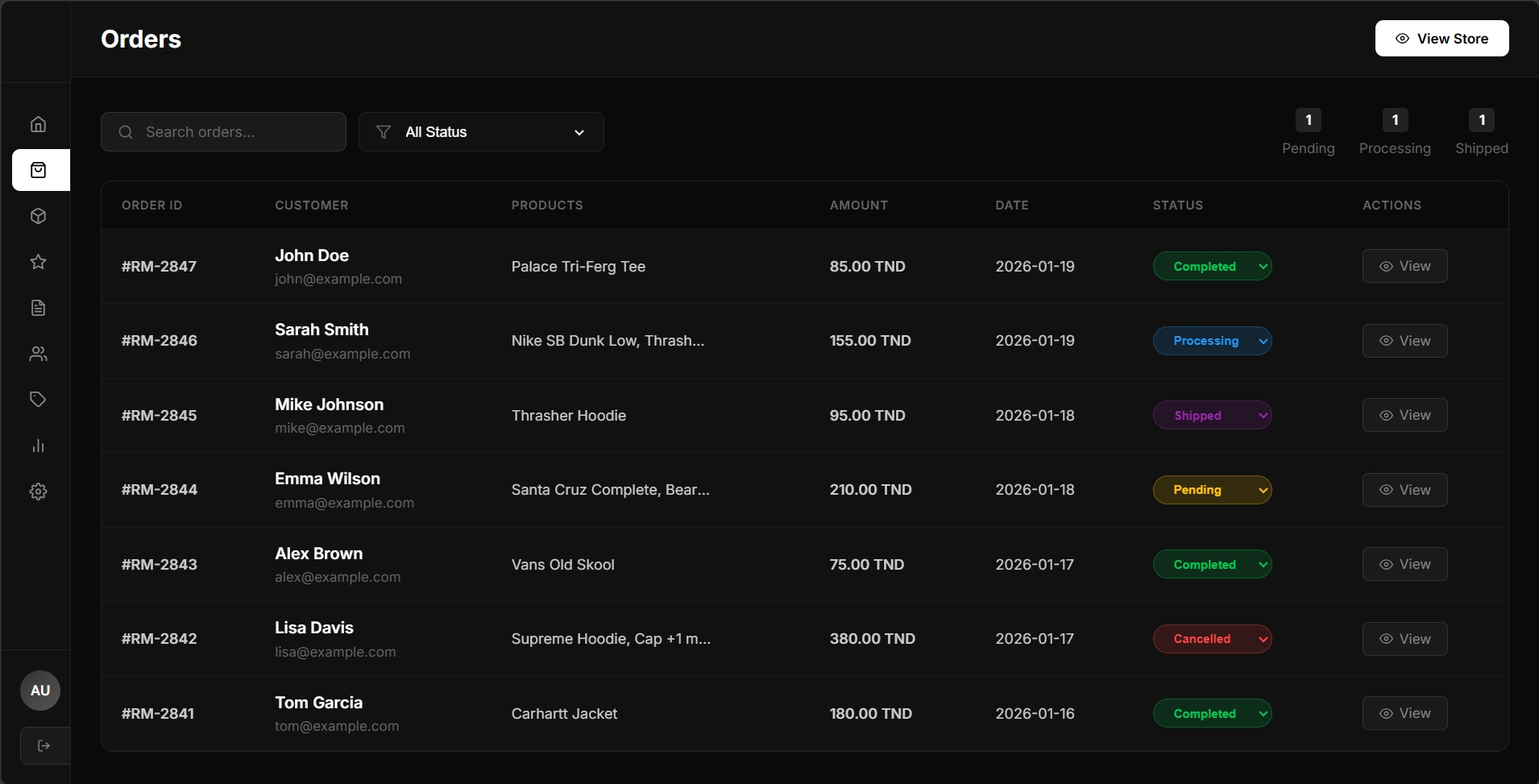Open the tag discounts sidebar icon
Image resolution: width=1539 pixels, height=784 pixels.
[x=38, y=400]
